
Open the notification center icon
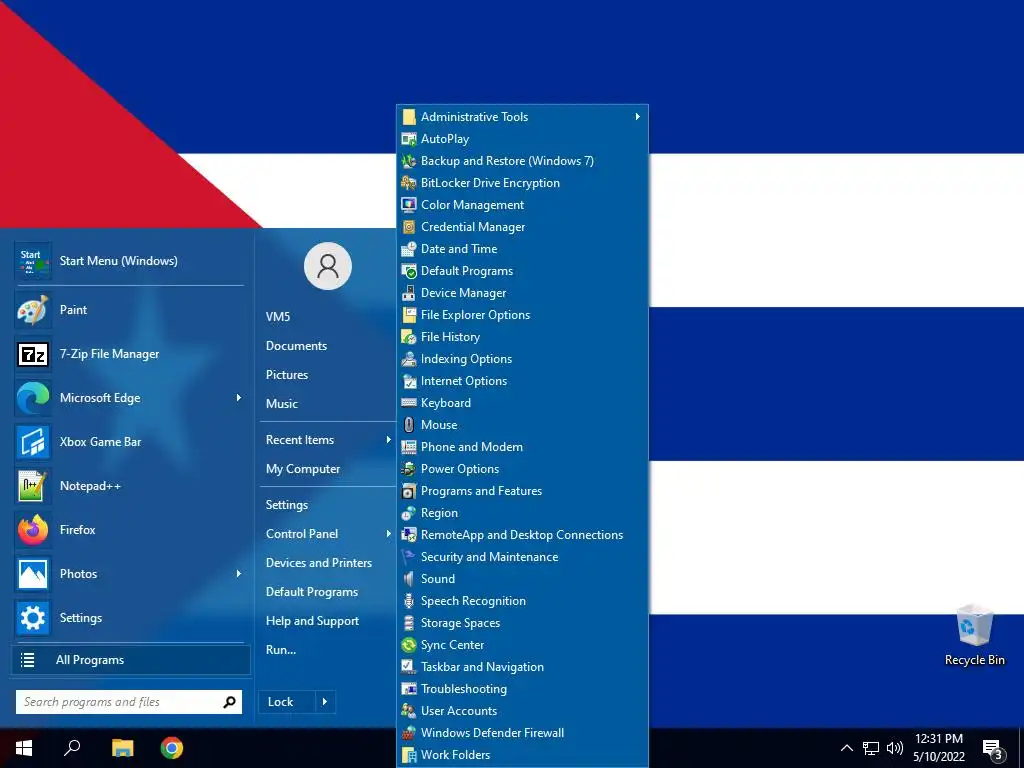coord(993,749)
